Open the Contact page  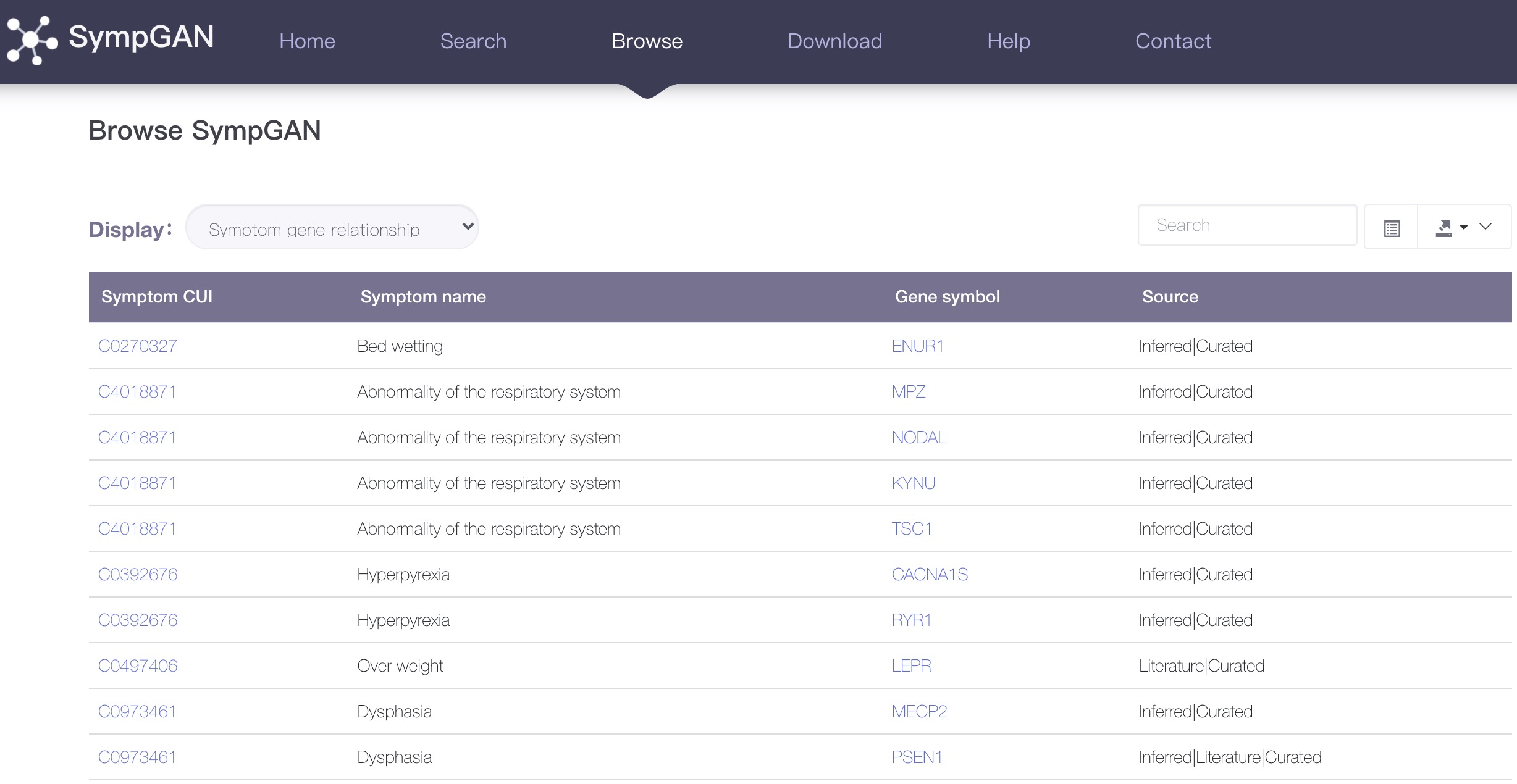point(1173,41)
